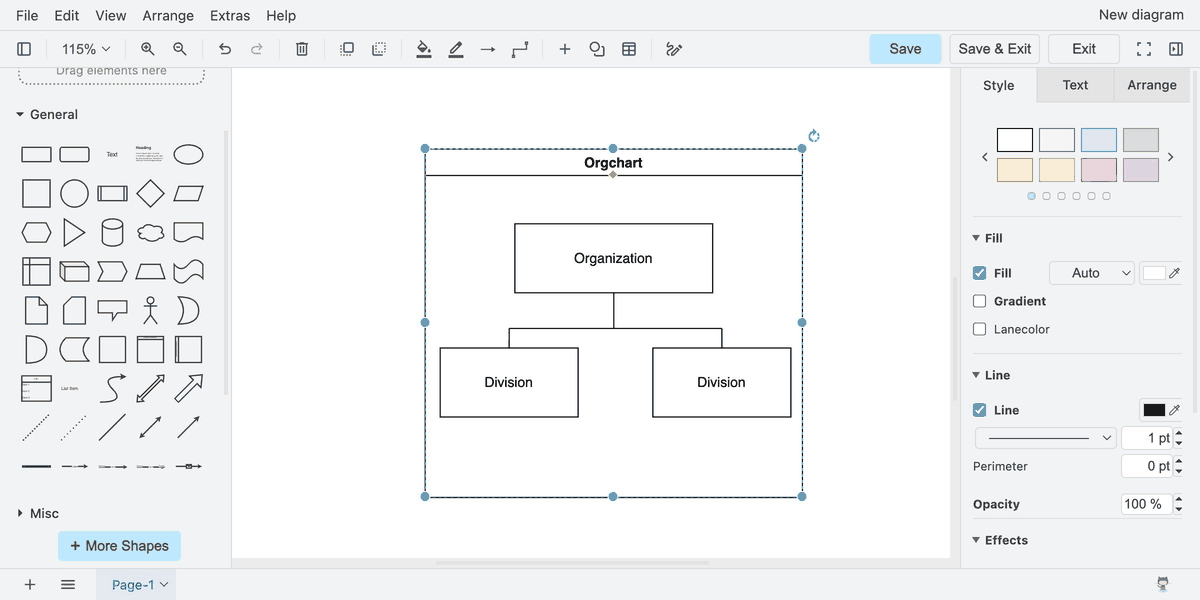Uncheck the Line checkbox
Viewport: 1200px width, 600px height.
(980, 410)
